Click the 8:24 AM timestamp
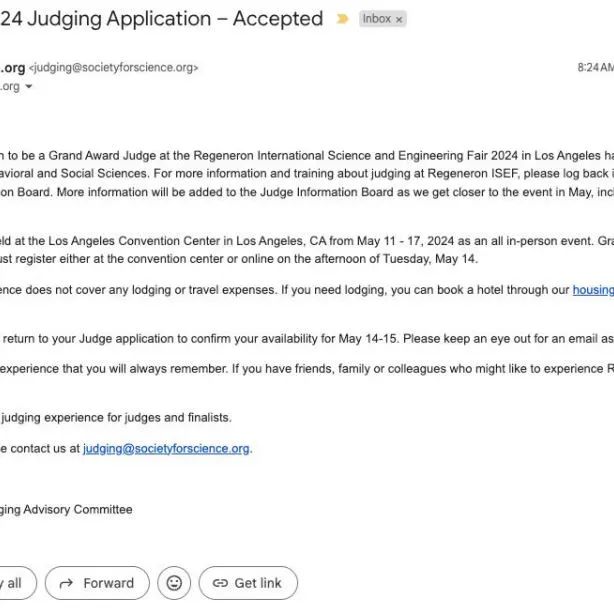 pyautogui.click(x=596, y=67)
